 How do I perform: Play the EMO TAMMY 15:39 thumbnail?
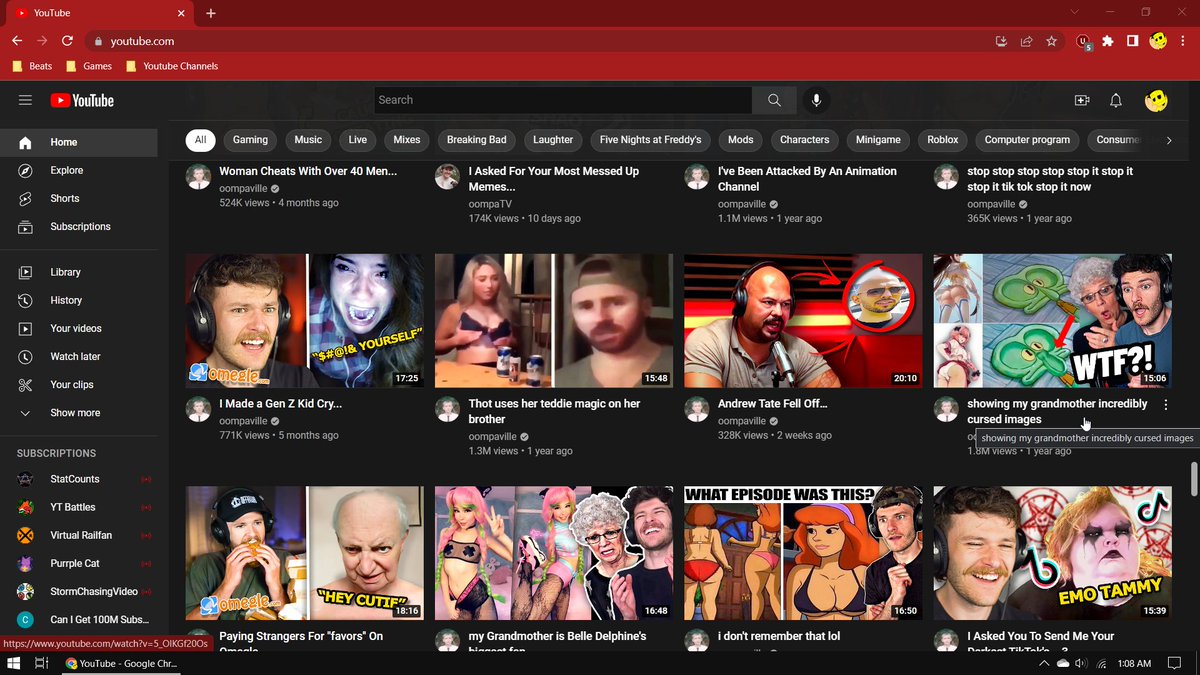[1053, 553]
